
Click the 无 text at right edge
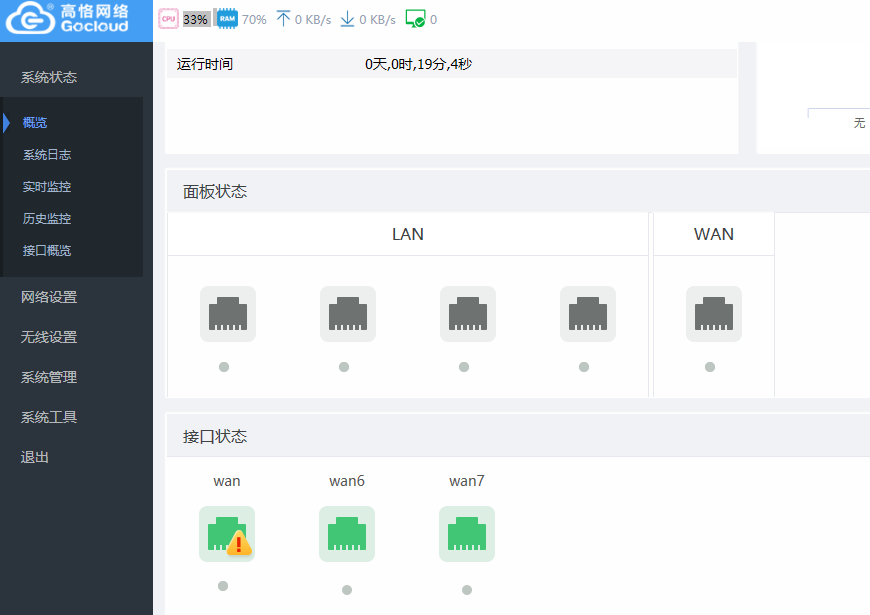point(859,123)
